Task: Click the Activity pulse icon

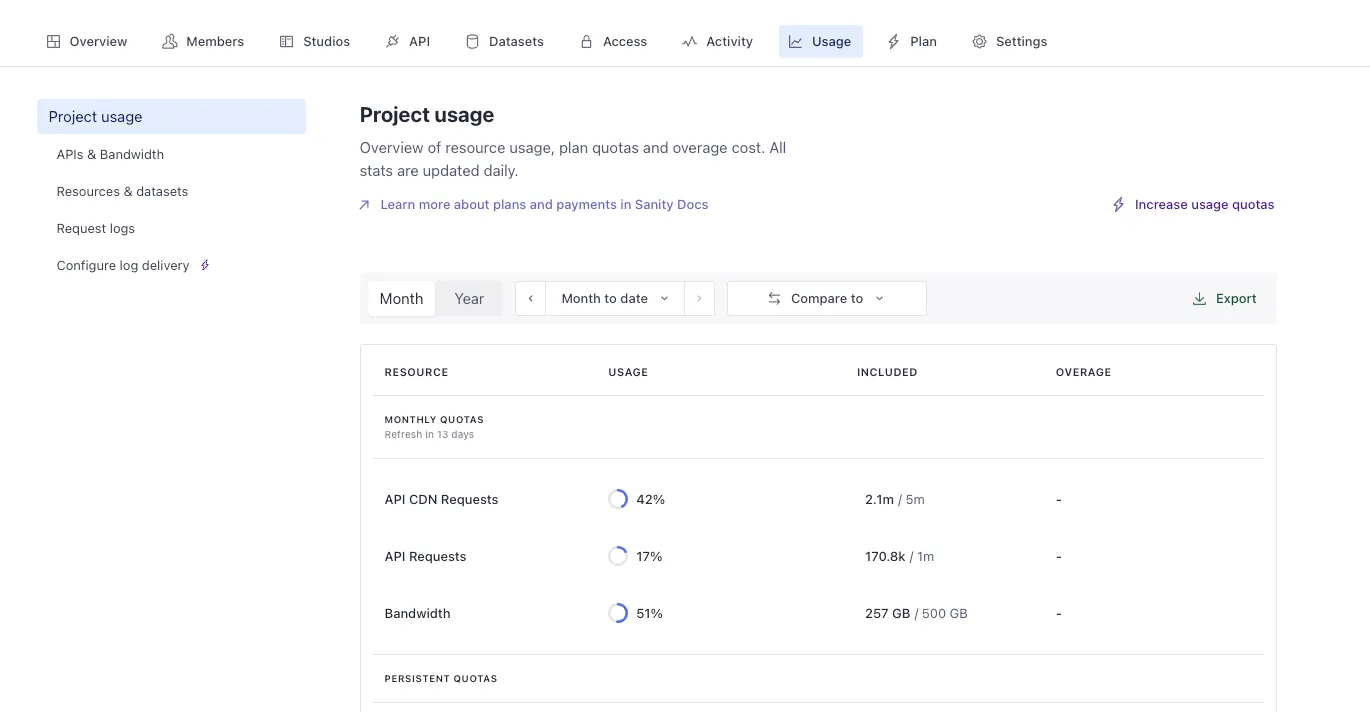Action: pyautogui.click(x=689, y=42)
